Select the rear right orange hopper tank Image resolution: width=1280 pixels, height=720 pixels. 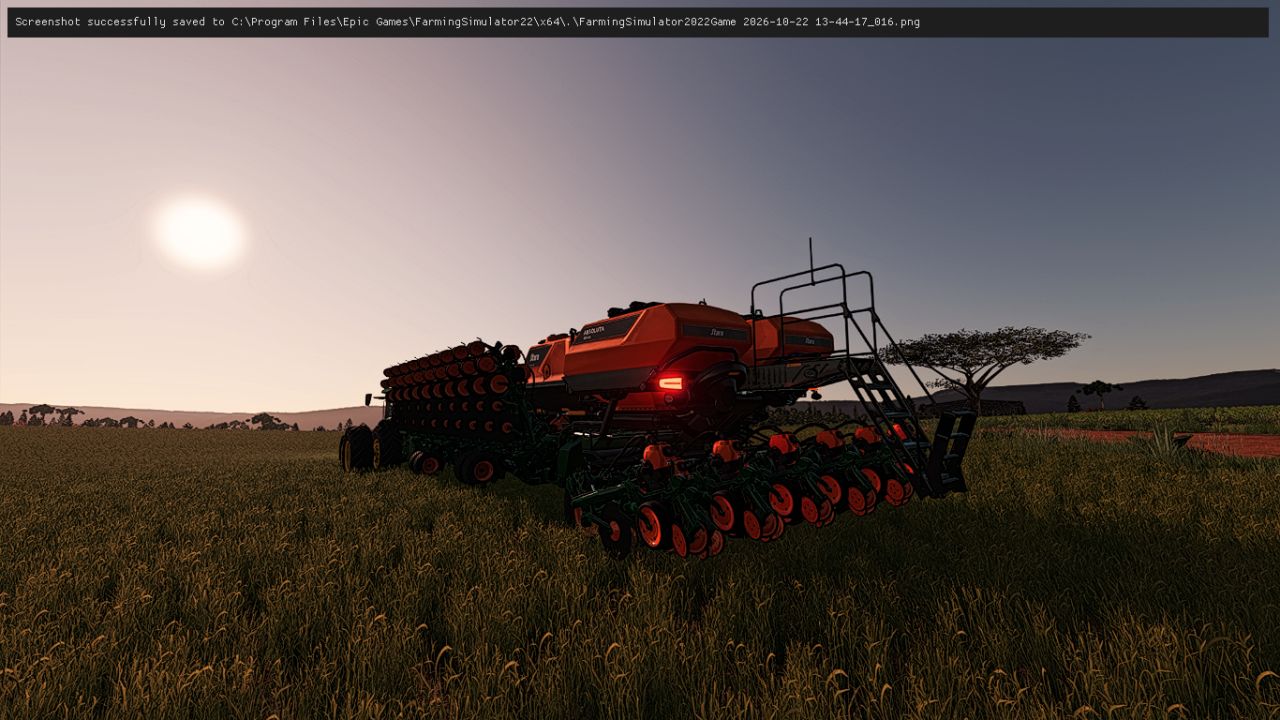tap(792, 338)
